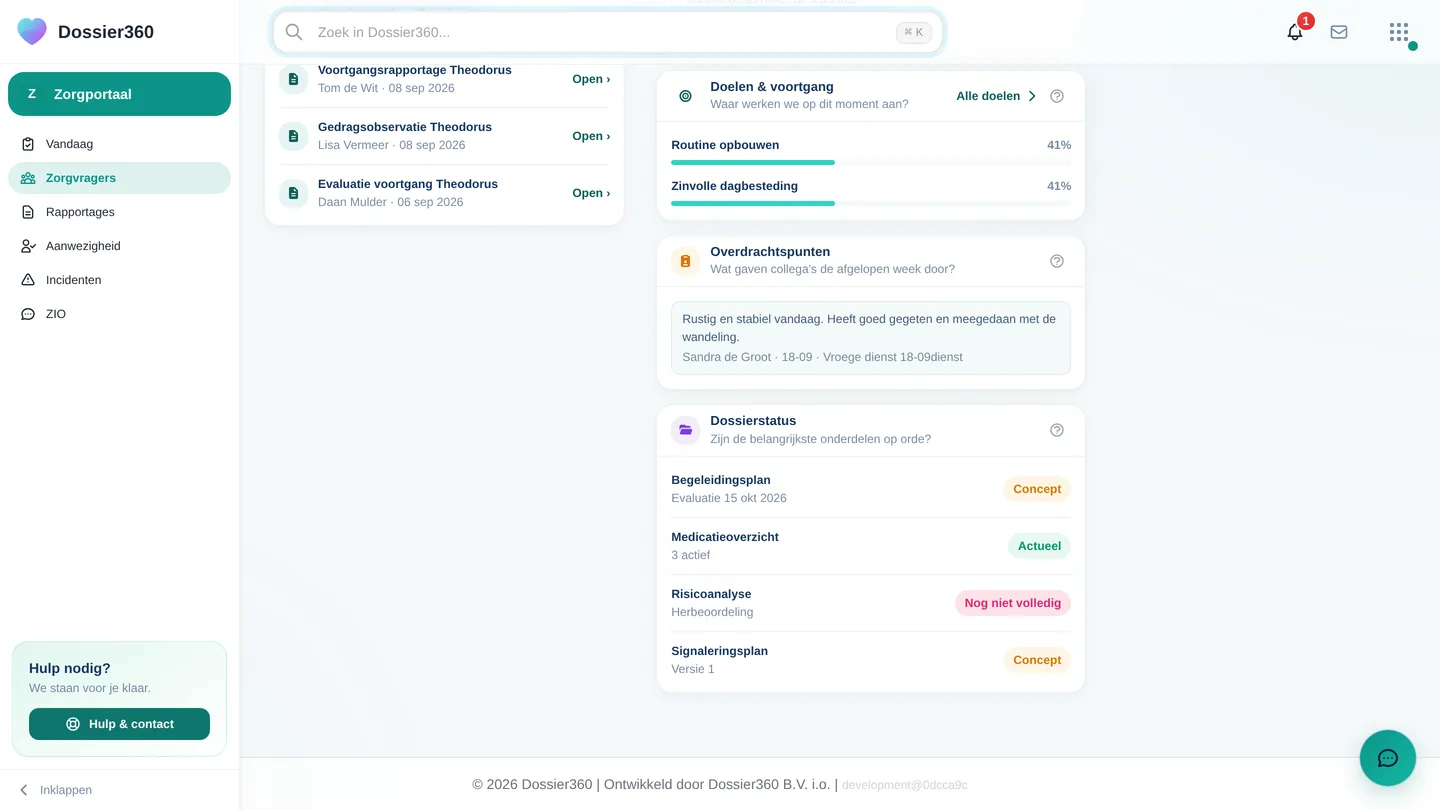
Task: Collapse sidebar with Inklappen
Action: coord(56,790)
